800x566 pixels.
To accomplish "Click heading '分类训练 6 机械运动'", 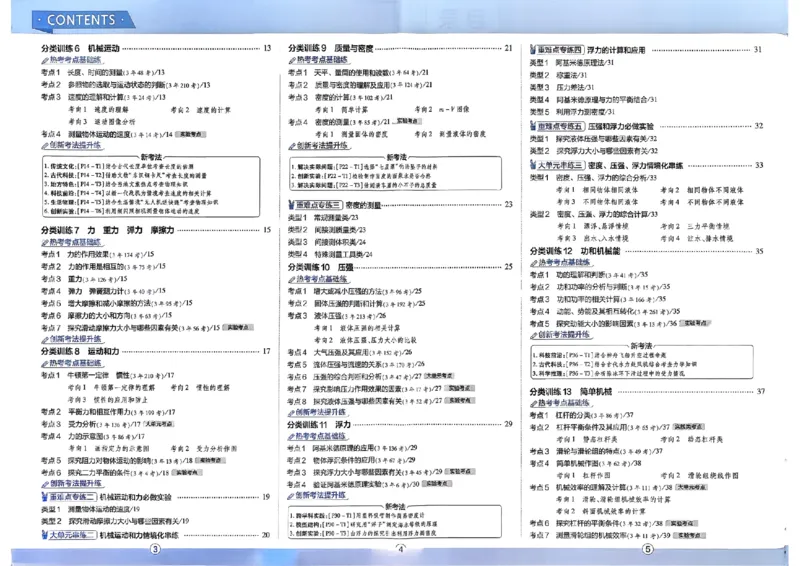I will (80, 48).
